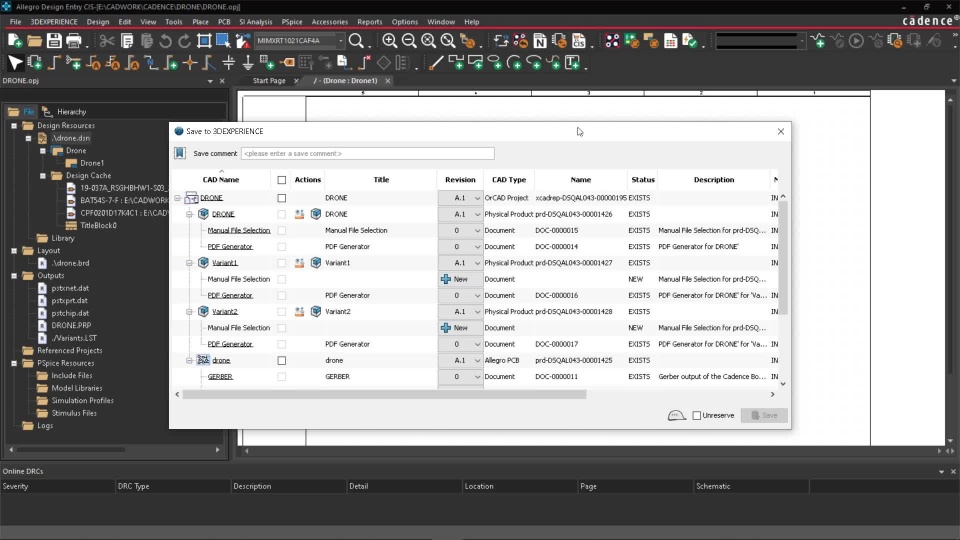Toggle the header select-all checkbox
The height and width of the screenshot is (540, 960).
pos(282,180)
